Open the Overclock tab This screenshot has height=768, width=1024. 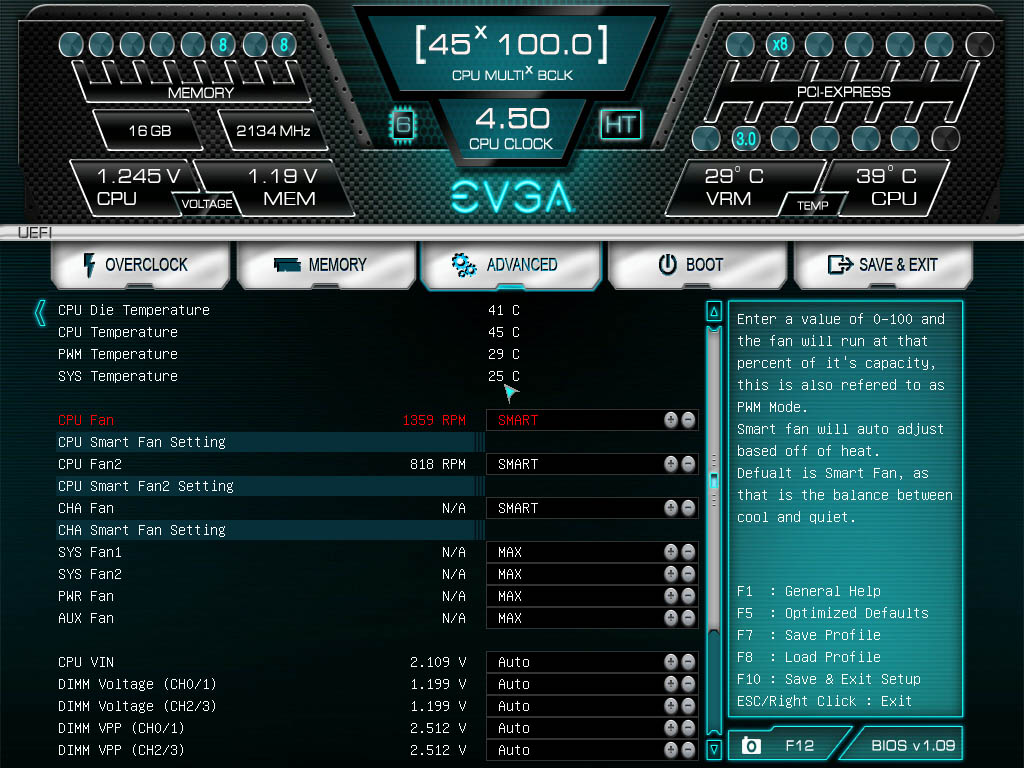[x=140, y=264]
